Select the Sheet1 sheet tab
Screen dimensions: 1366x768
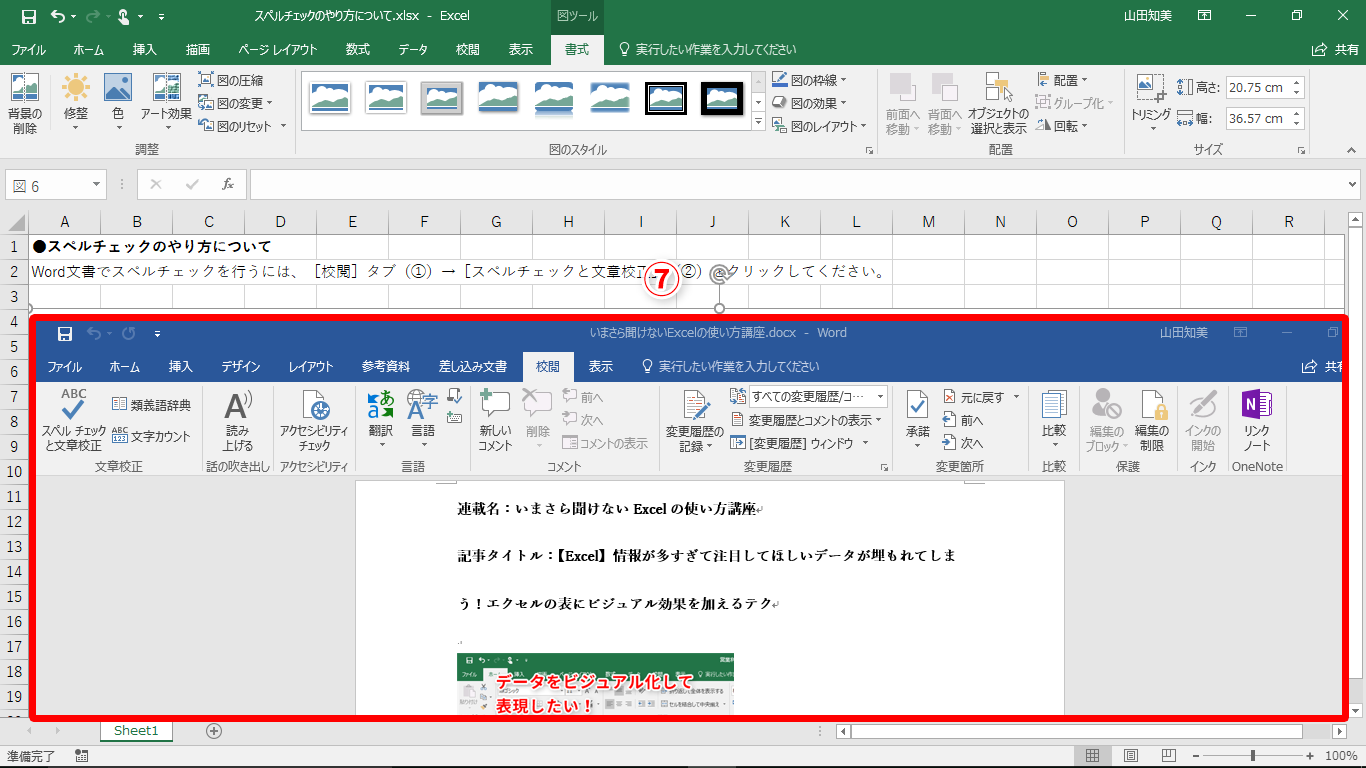(x=136, y=731)
